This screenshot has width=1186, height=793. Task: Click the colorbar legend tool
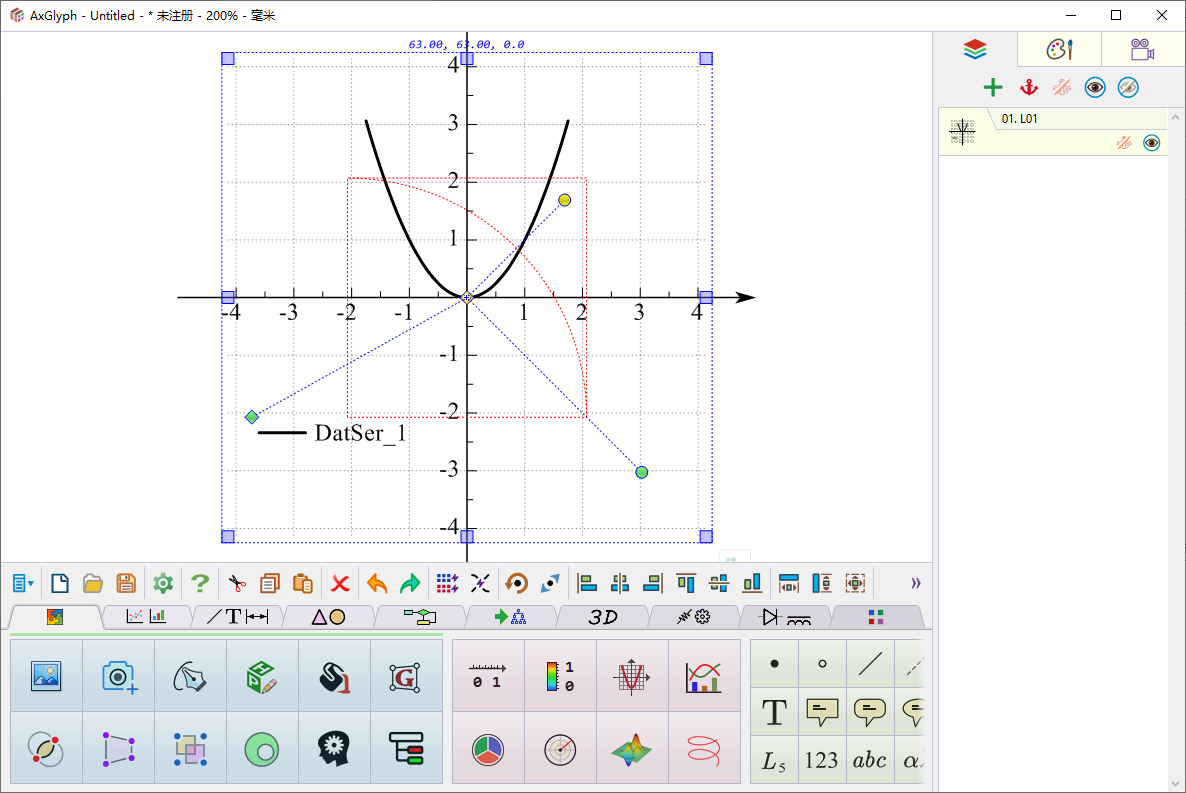(560, 676)
